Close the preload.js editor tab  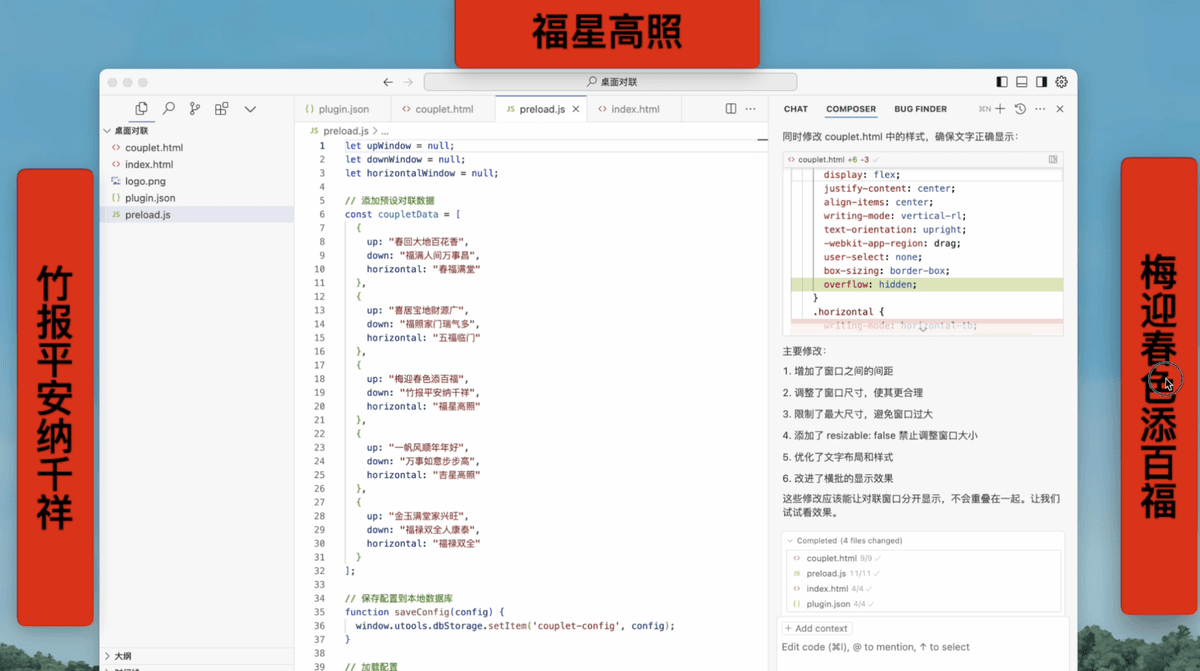(576, 109)
